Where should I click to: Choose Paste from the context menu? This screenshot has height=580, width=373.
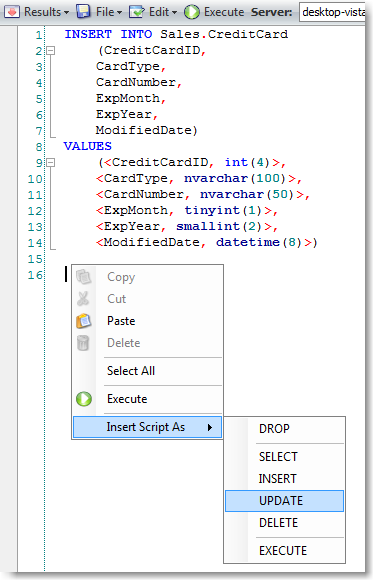pyautogui.click(x=148, y=321)
